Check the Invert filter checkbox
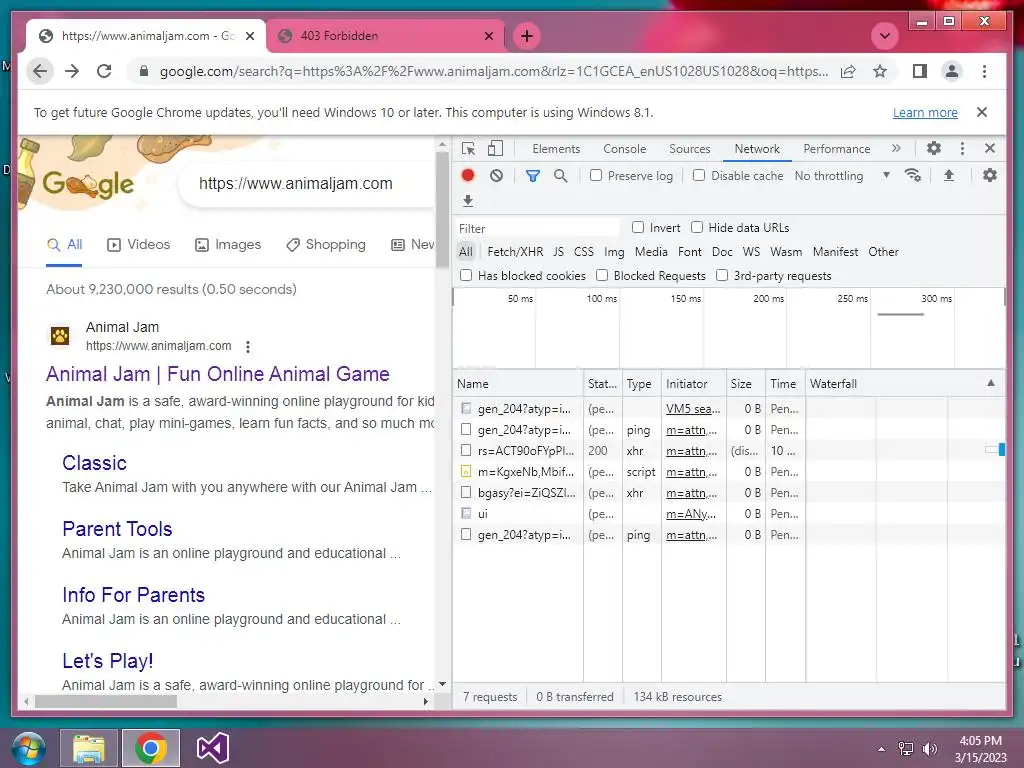Screen dimensions: 1024x768 [x=637, y=227]
